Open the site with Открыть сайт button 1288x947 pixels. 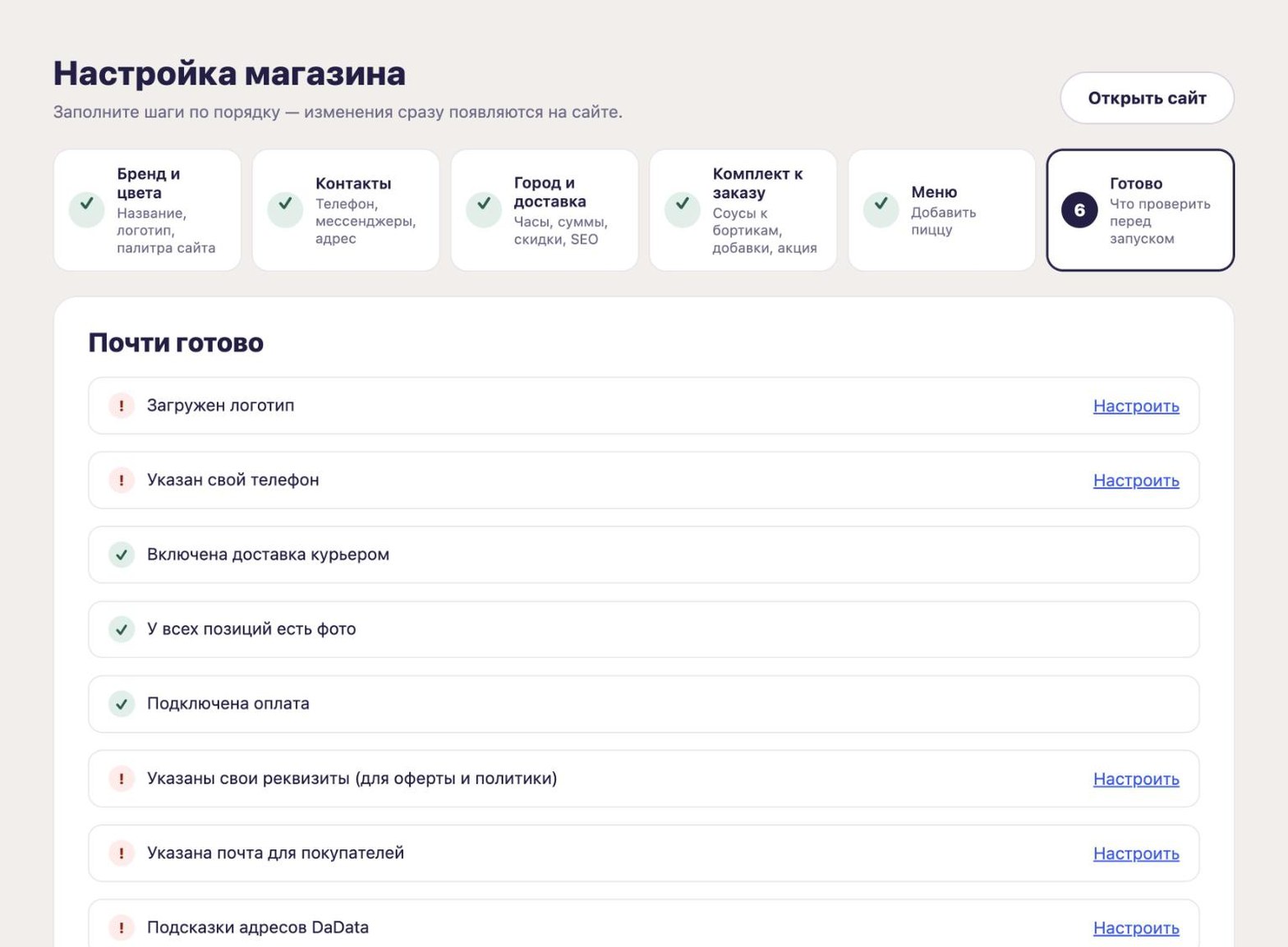pyautogui.click(x=1147, y=99)
